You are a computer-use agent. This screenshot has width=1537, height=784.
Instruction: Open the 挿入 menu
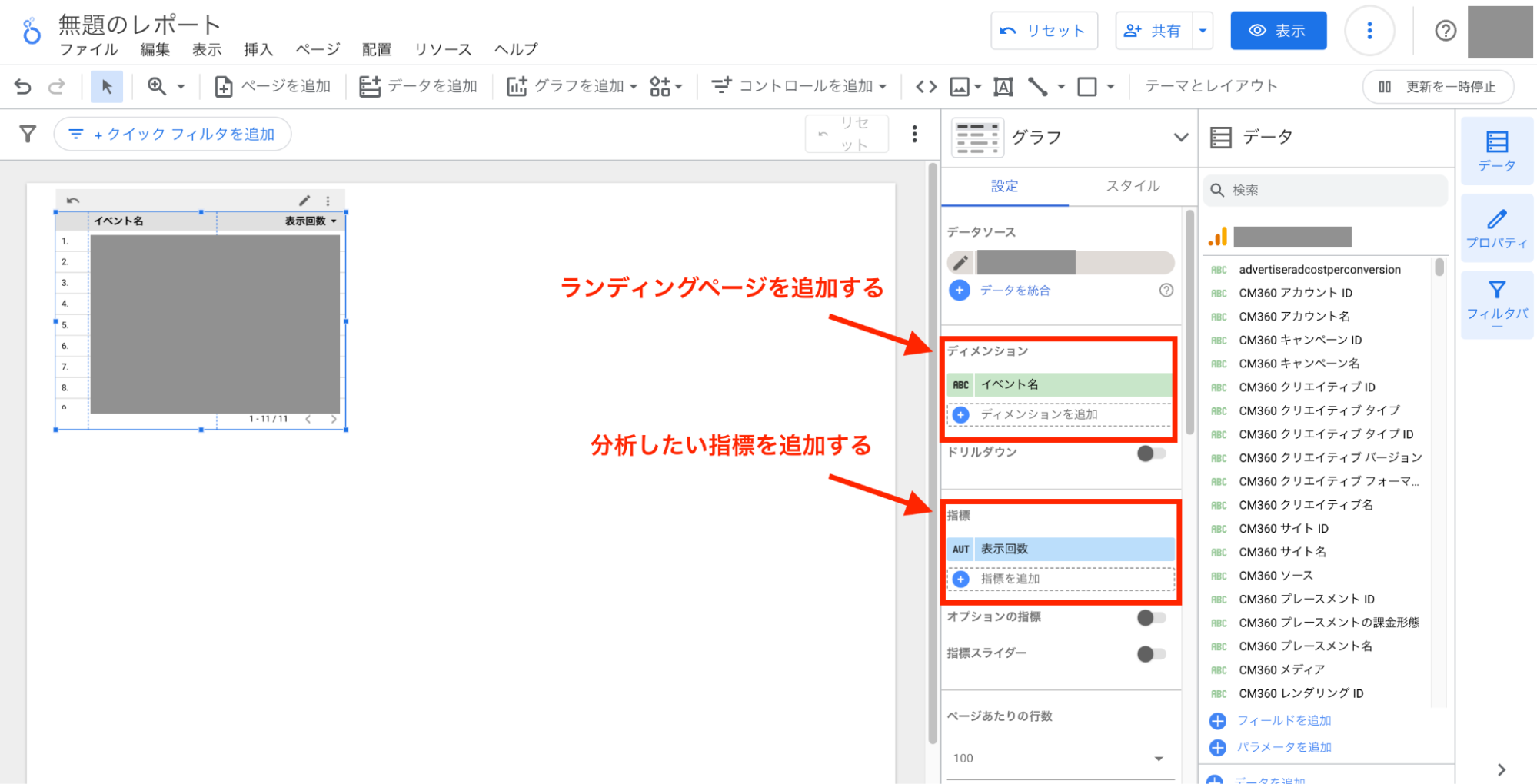tap(258, 50)
